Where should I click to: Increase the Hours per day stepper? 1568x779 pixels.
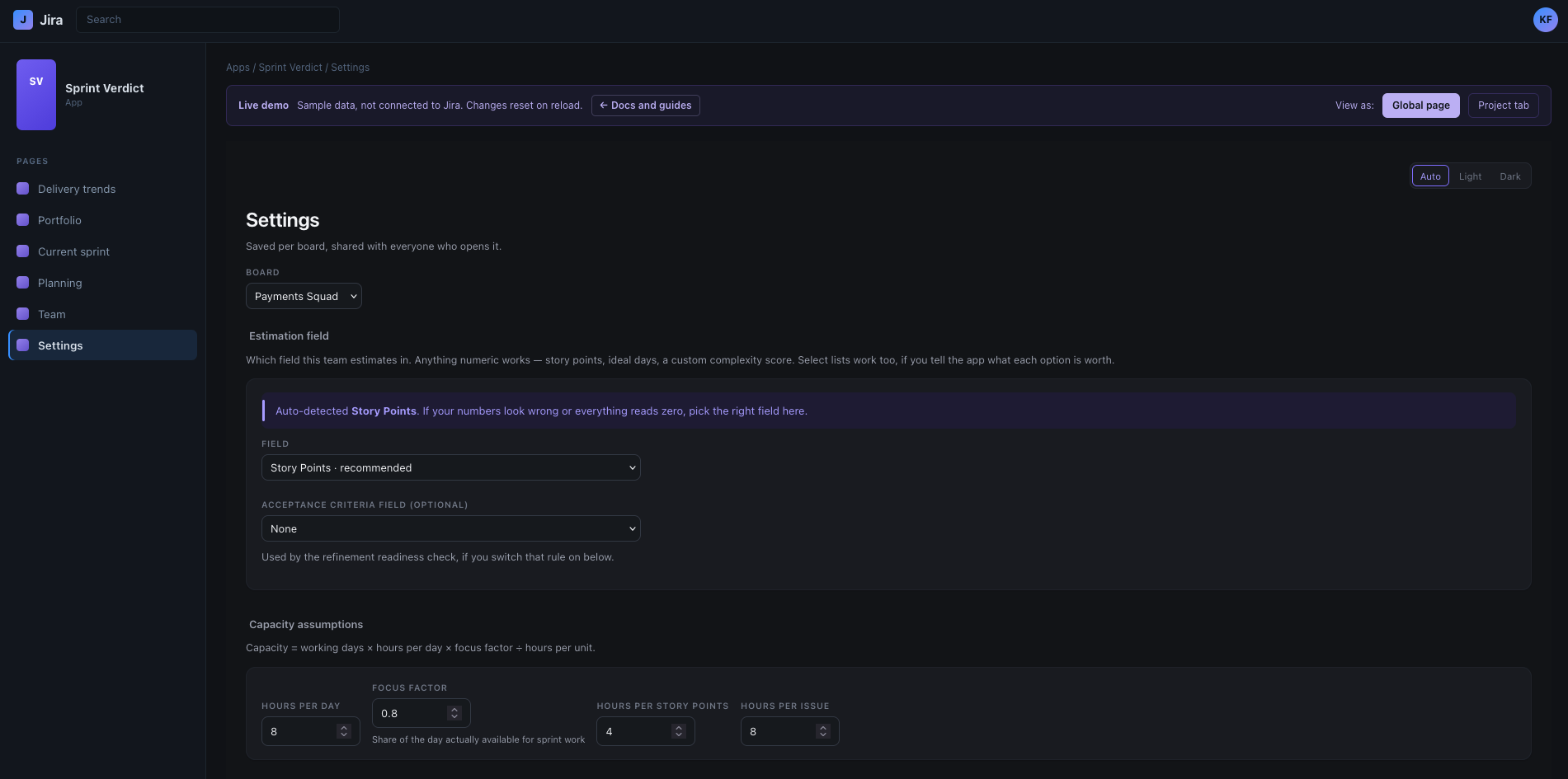point(344,728)
